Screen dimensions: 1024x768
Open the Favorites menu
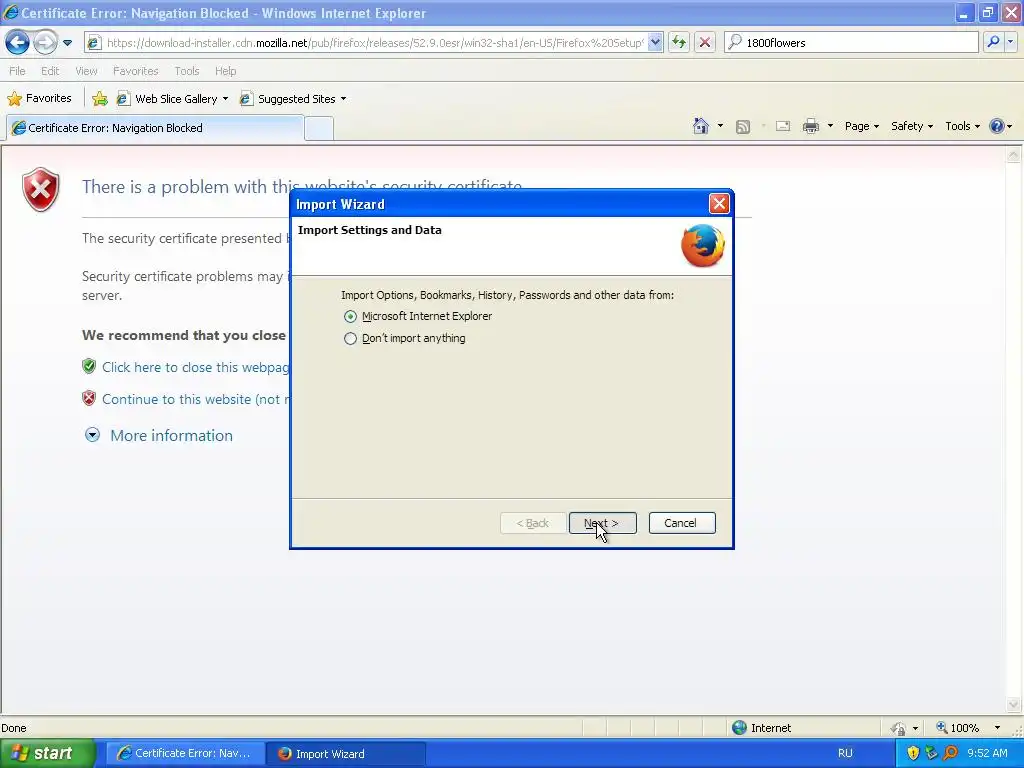pos(135,71)
